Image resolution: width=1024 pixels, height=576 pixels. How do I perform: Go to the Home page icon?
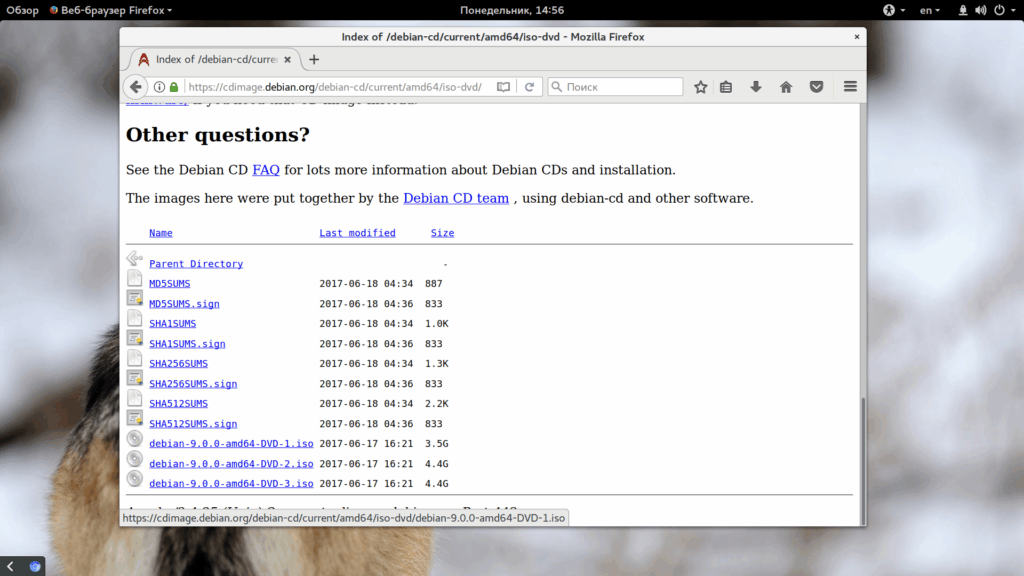(786, 87)
